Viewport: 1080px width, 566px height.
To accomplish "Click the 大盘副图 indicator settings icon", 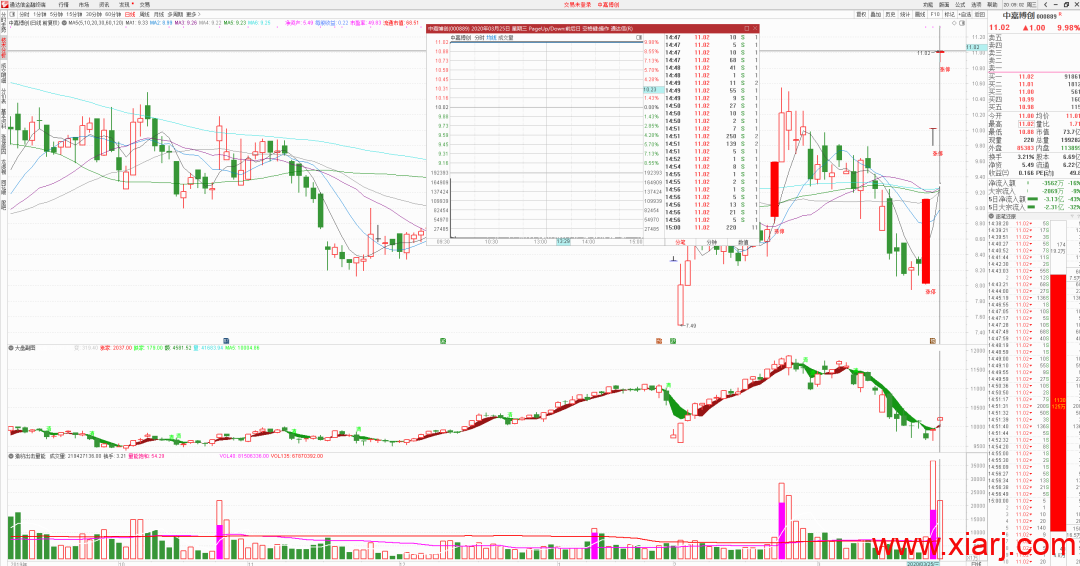I will tap(11, 348).
